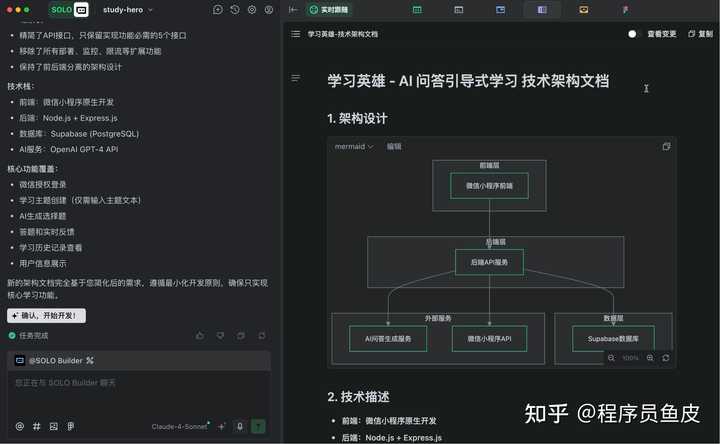Click the 复制 button
Image resolution: width=720 pixels, height=444 pixels.
(x=701, y=34)
